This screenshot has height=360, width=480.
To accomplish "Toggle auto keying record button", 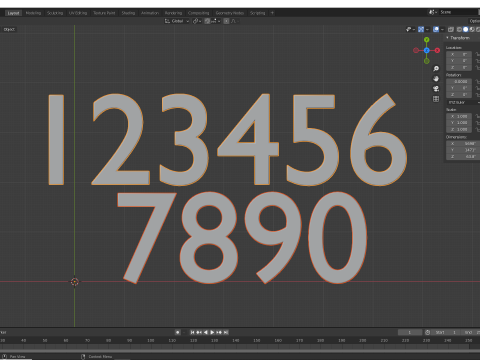I will (x=178, y=332).
